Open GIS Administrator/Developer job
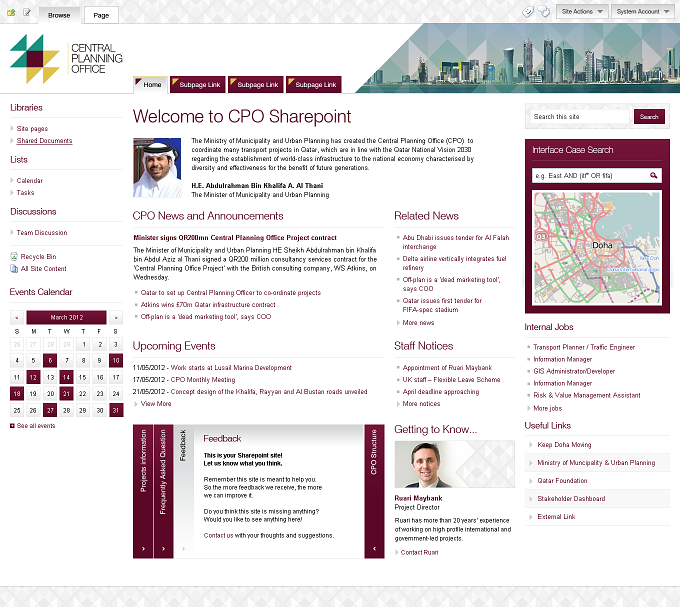 tap(574, 372)
